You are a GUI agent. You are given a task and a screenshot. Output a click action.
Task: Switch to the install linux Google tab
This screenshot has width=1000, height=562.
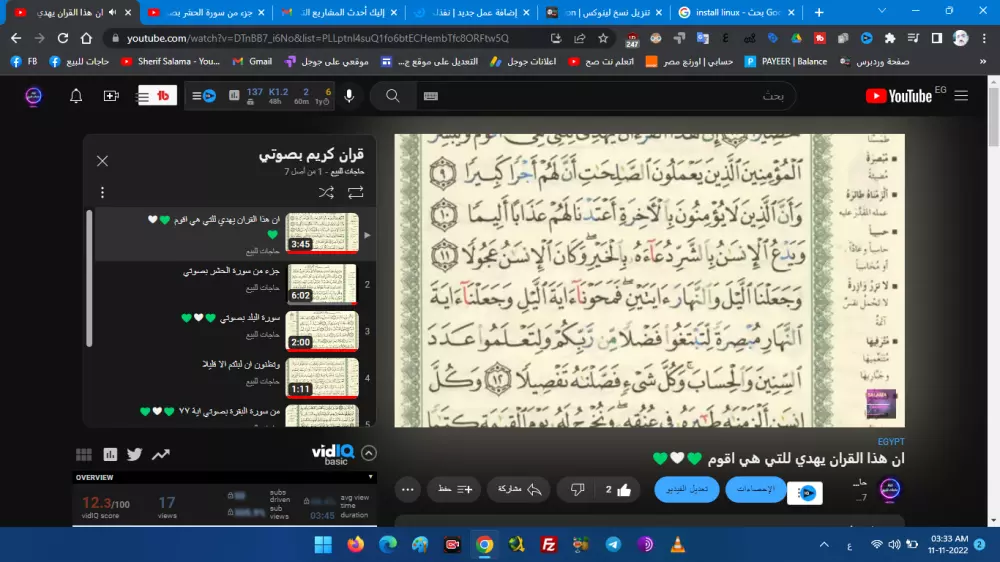(x=737, y=12)
